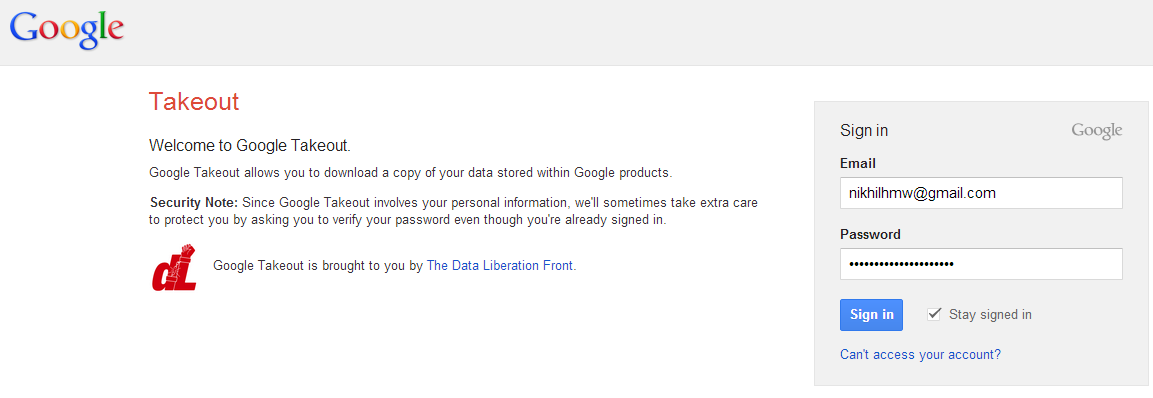This screenshot has height=398, width=1153.
Task: Click the Password field label
Action: pyautogui.click(x=870, y=235)
